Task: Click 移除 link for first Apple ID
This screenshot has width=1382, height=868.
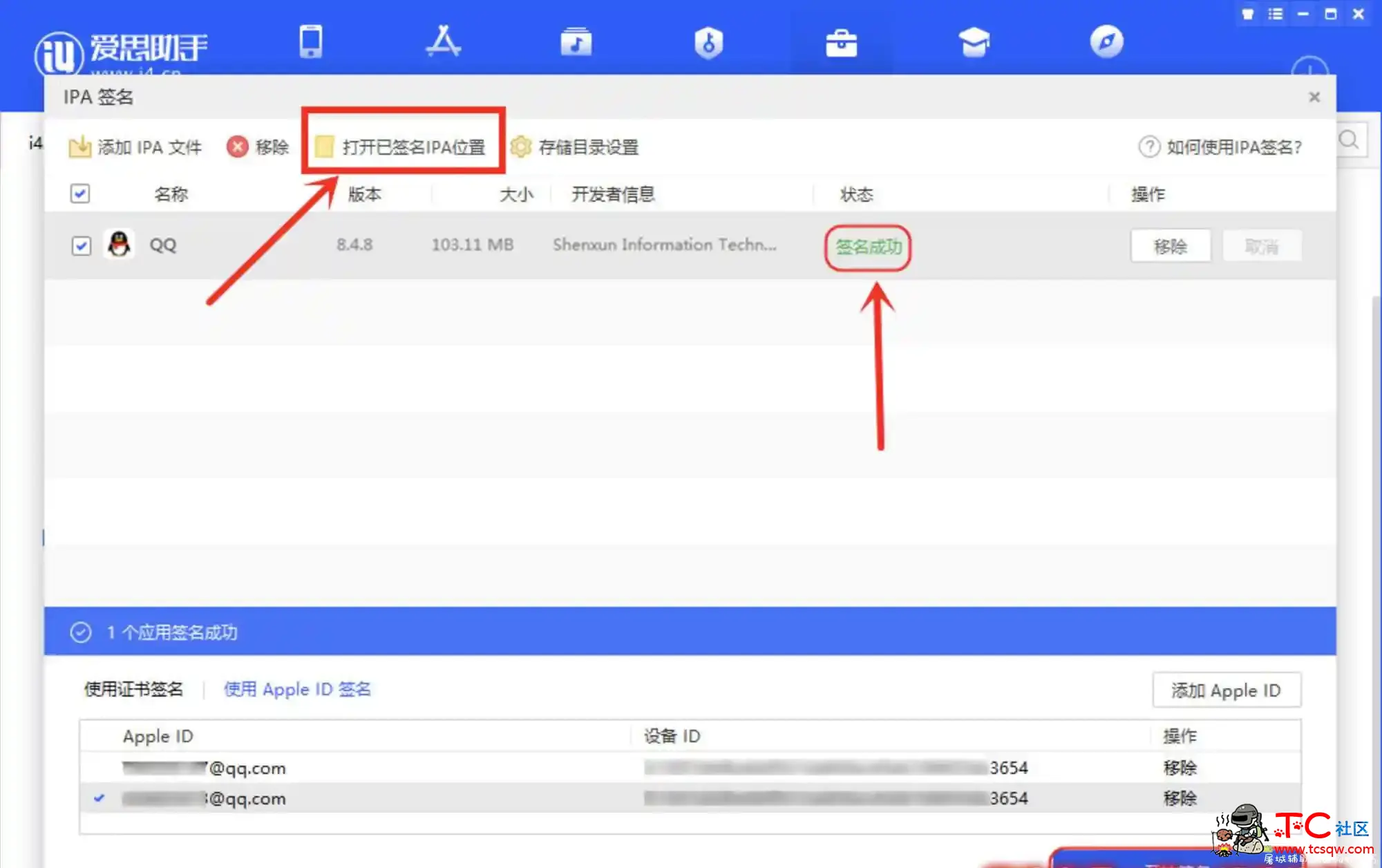Action: click(1180, 768)
